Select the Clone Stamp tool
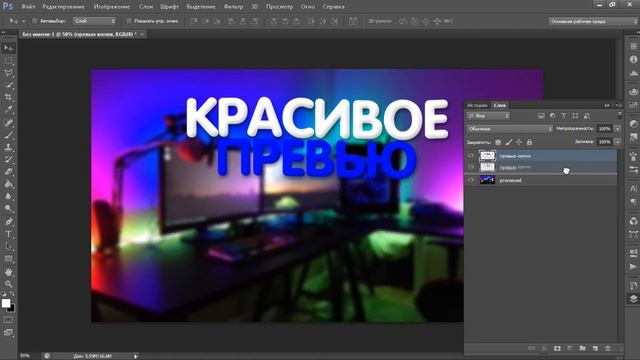 click(x=8, y=147)
